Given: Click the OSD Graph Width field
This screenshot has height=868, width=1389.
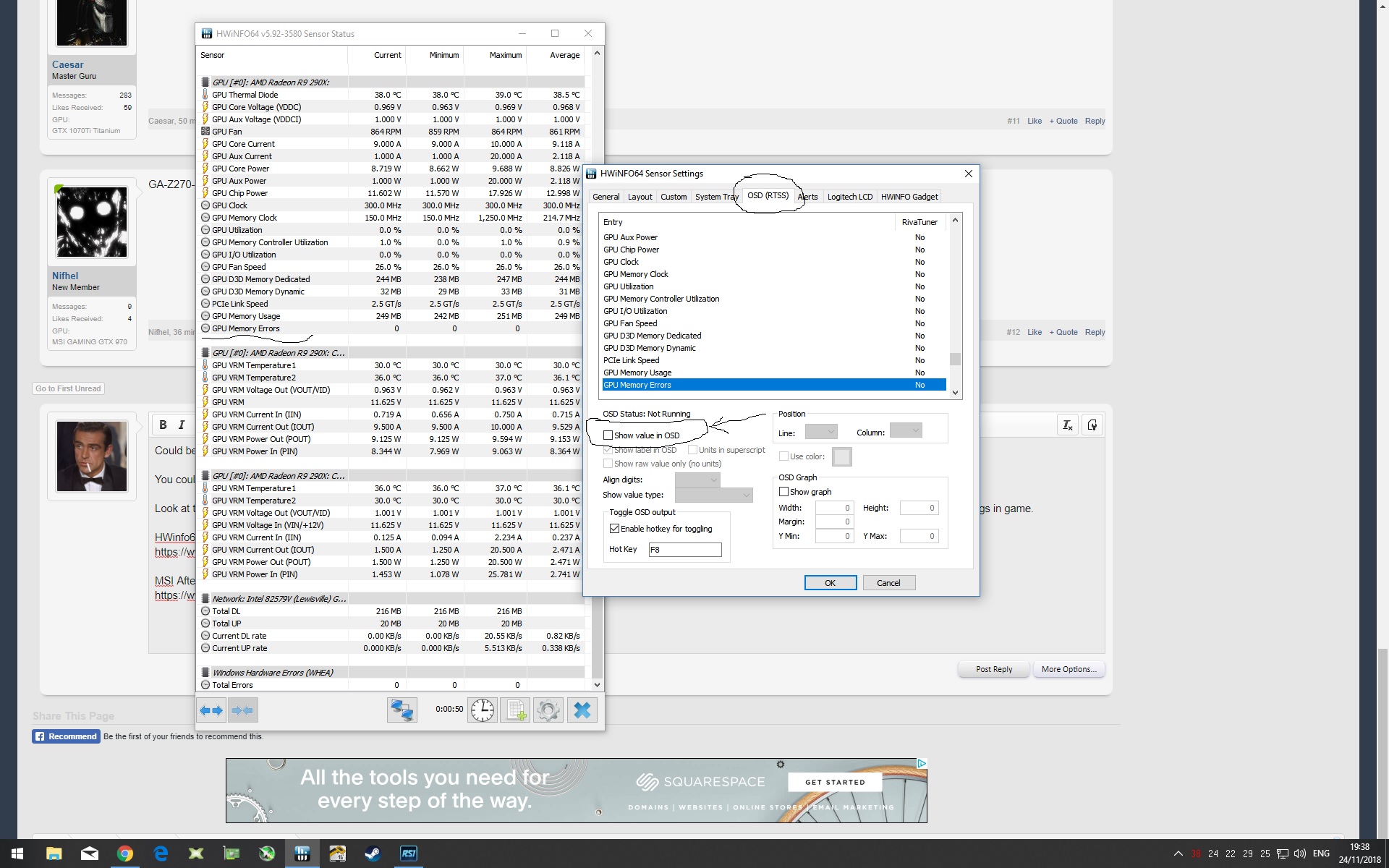Looking at the screenshot, I should coord(834,508).
